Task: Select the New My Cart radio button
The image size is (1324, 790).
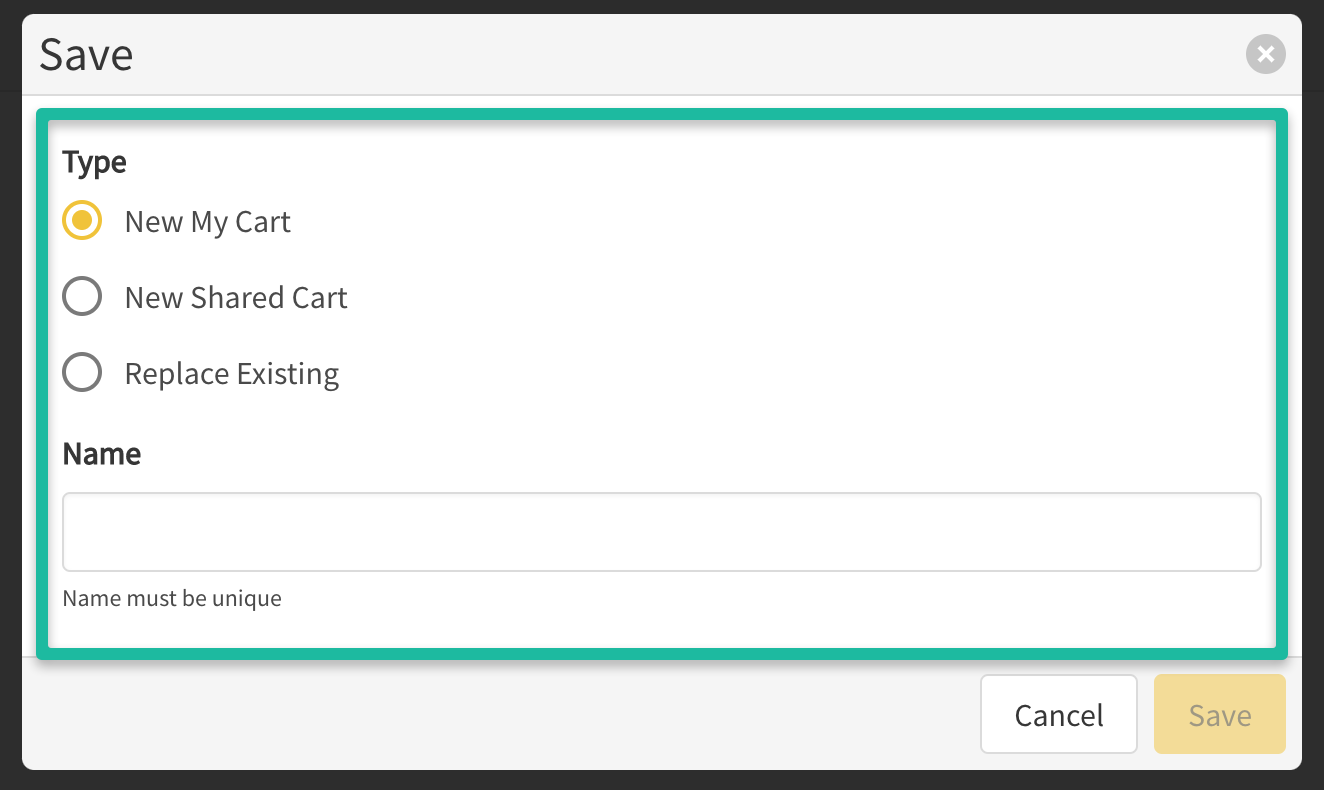Action: coord(82,221)
